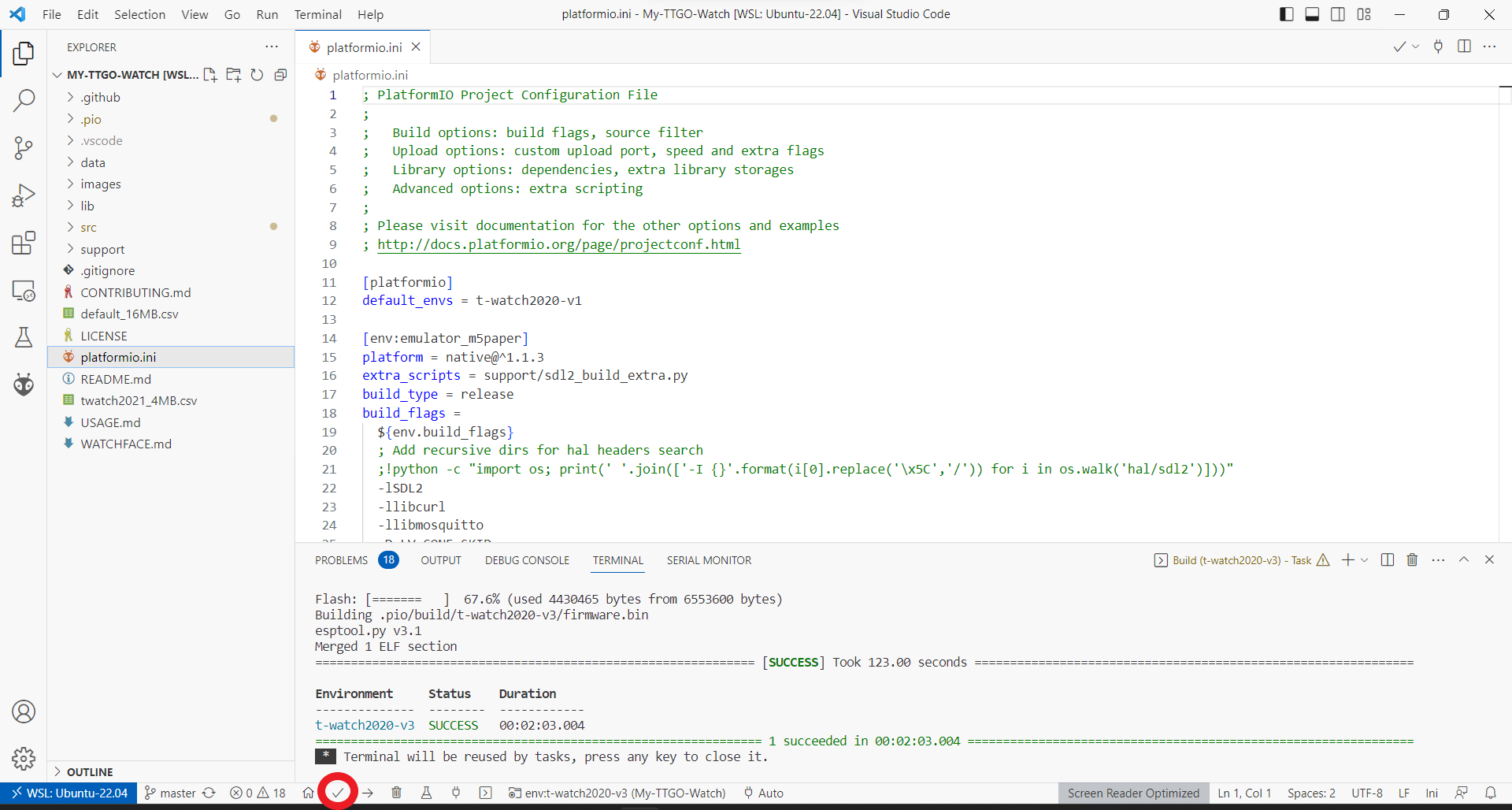Click WSL: Ubuntu-22.04 remote indicator
Image resolution: width=1512 pixels, height=810 pixels.
69,793
